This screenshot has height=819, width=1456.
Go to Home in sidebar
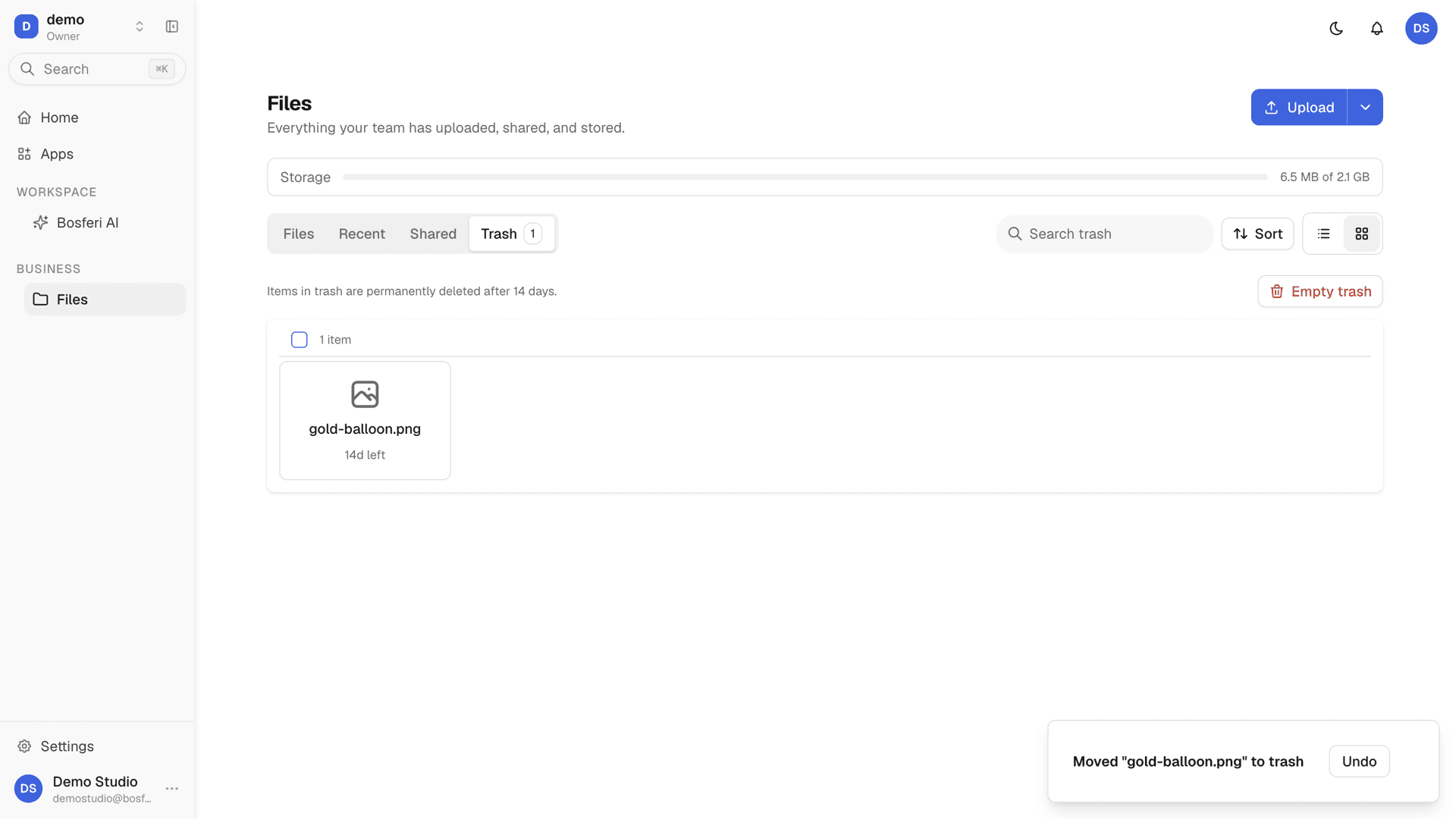(x=97, y=118)
